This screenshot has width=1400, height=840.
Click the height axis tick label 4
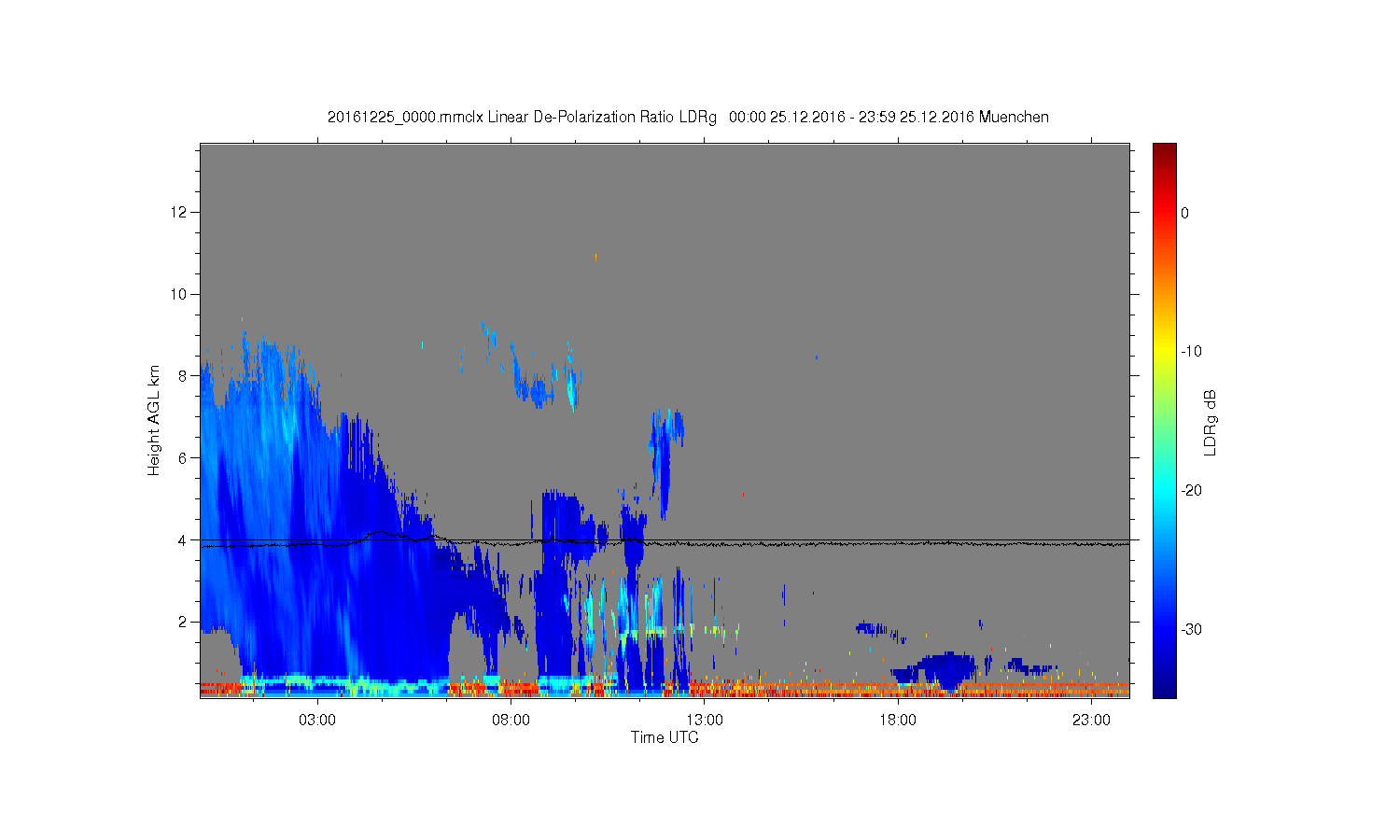(184, 539)
